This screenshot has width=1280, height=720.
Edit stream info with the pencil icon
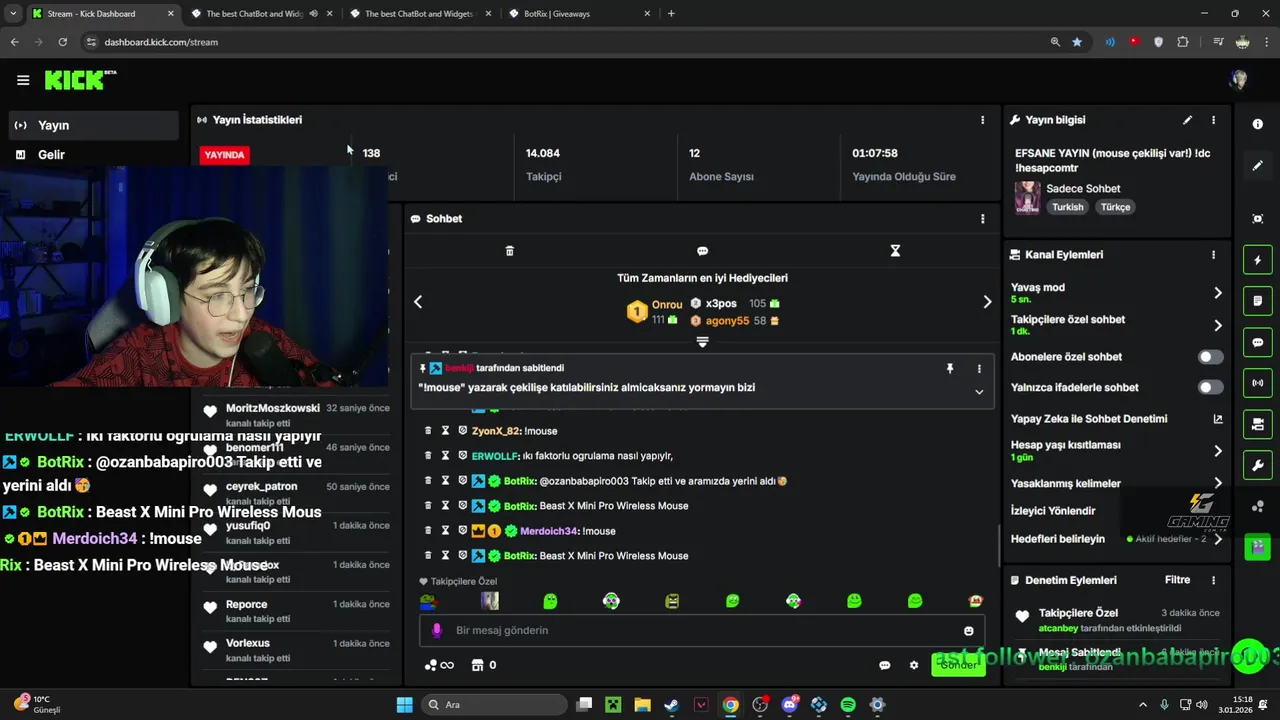[x=1187, y=120]
